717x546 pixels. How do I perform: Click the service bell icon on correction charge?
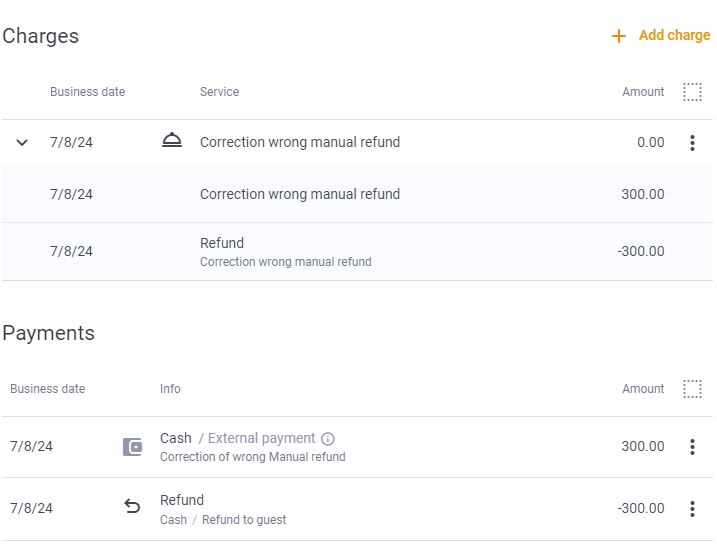(172, 140)
